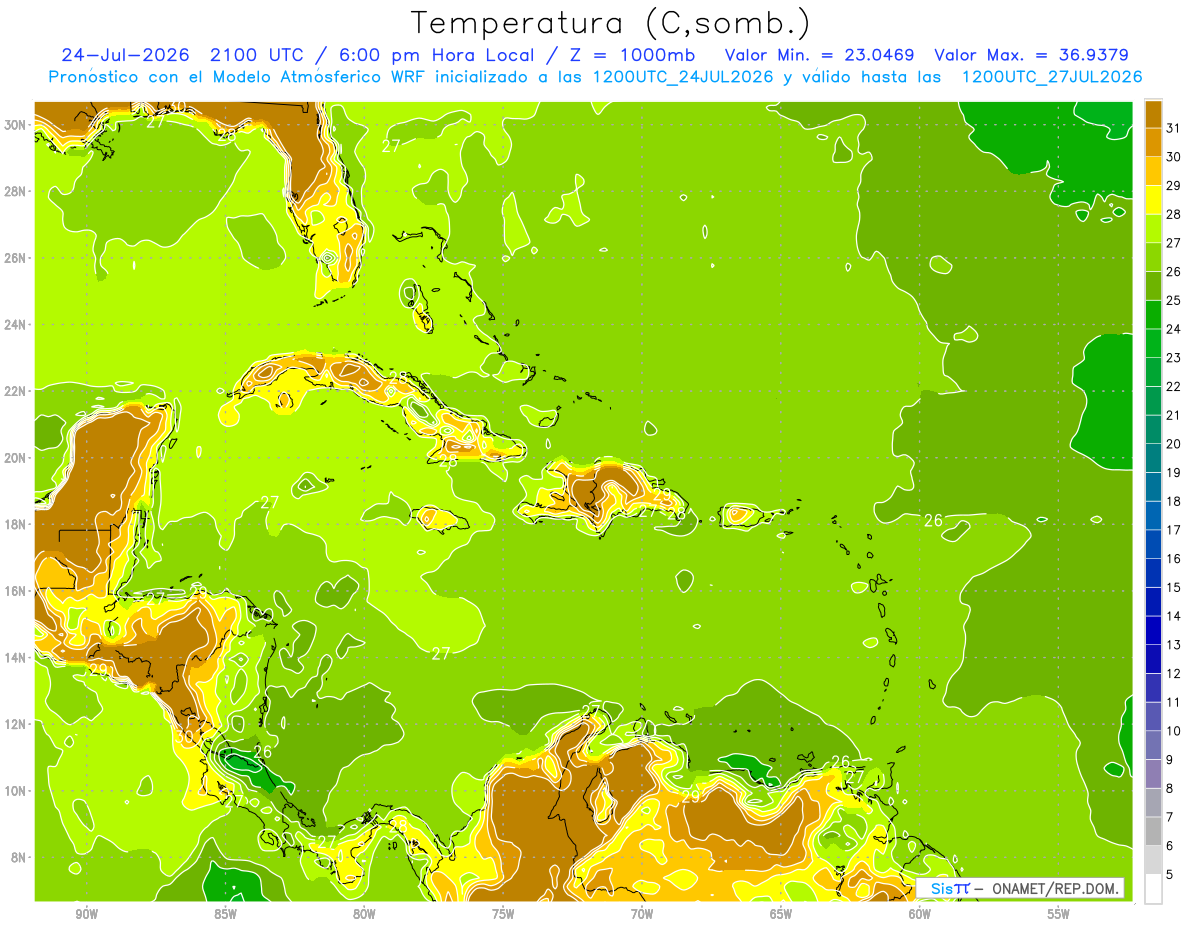
Task: Click color-scale value "10"
Action: coord(1173,731)
